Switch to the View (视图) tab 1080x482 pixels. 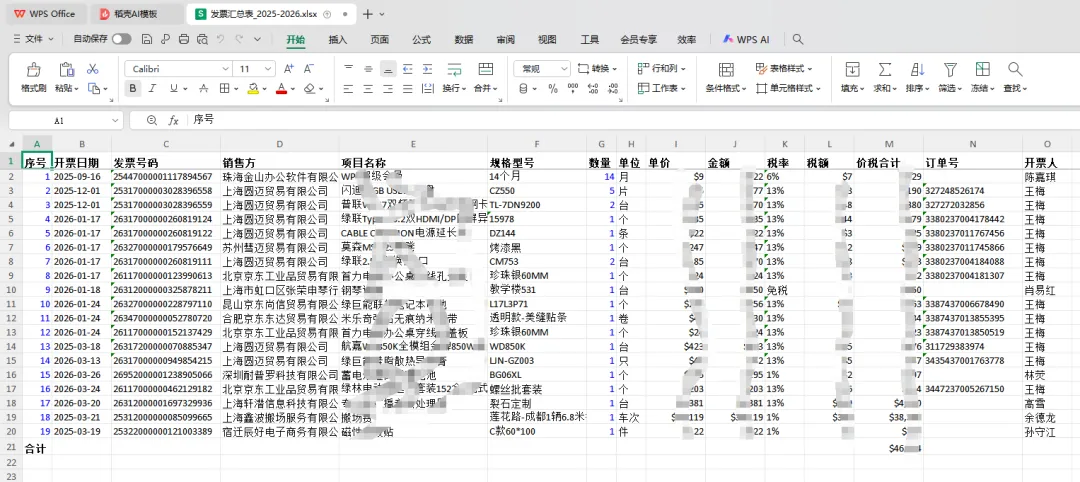pos(547,39)
